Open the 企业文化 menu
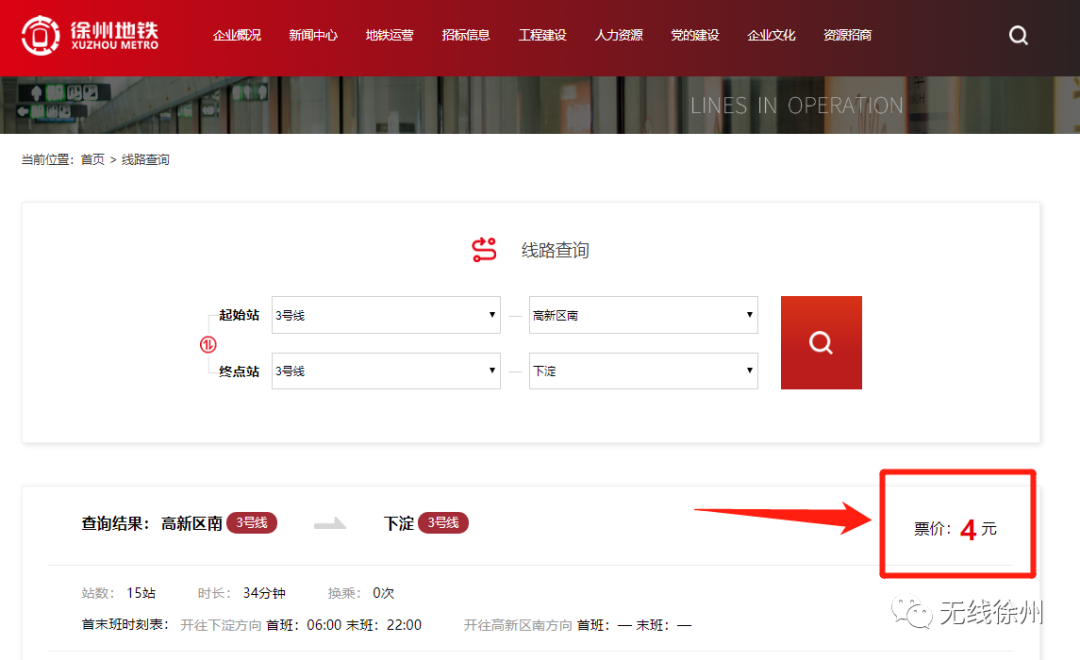 (x=771, y=35)
